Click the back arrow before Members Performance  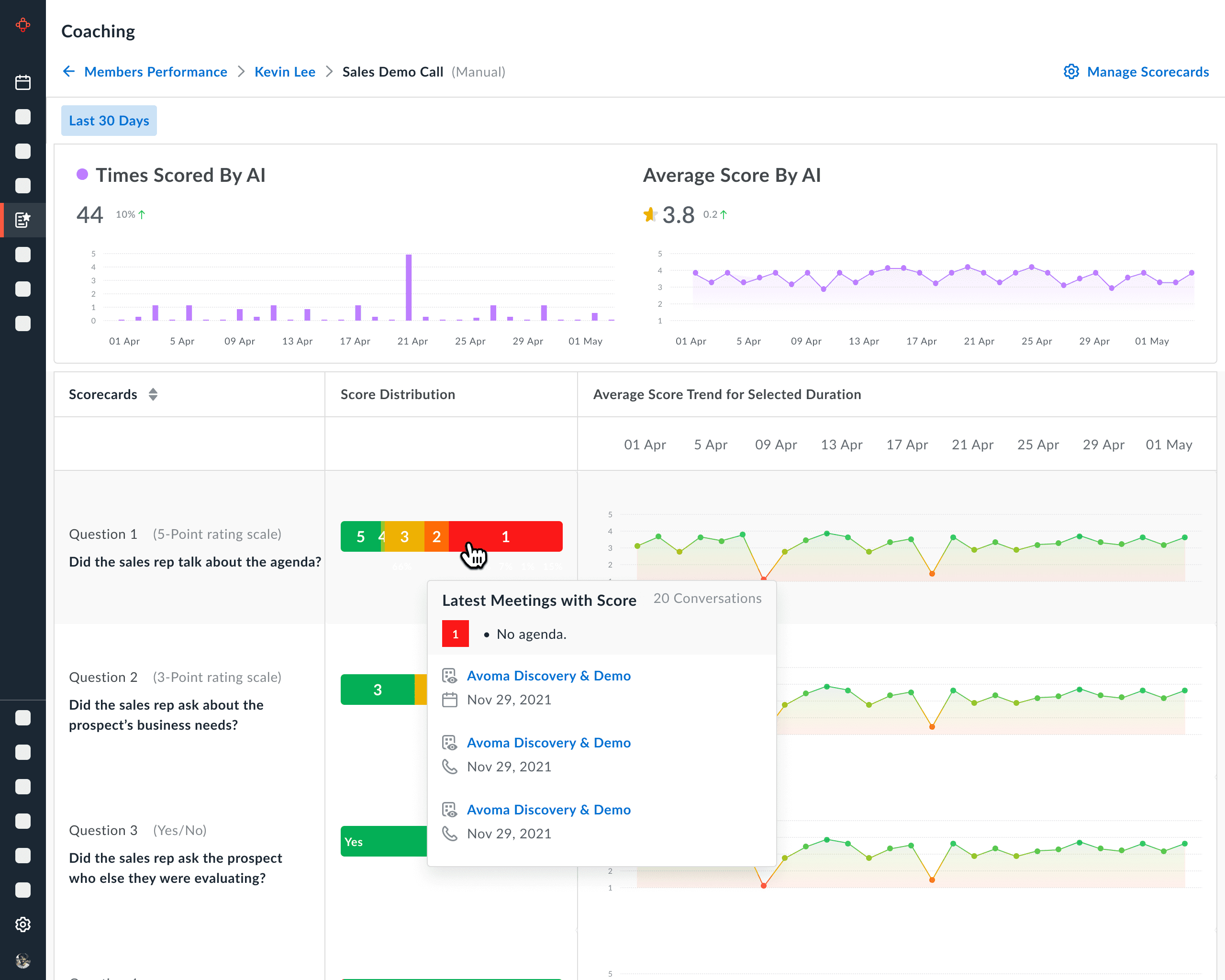coord(69,72)
